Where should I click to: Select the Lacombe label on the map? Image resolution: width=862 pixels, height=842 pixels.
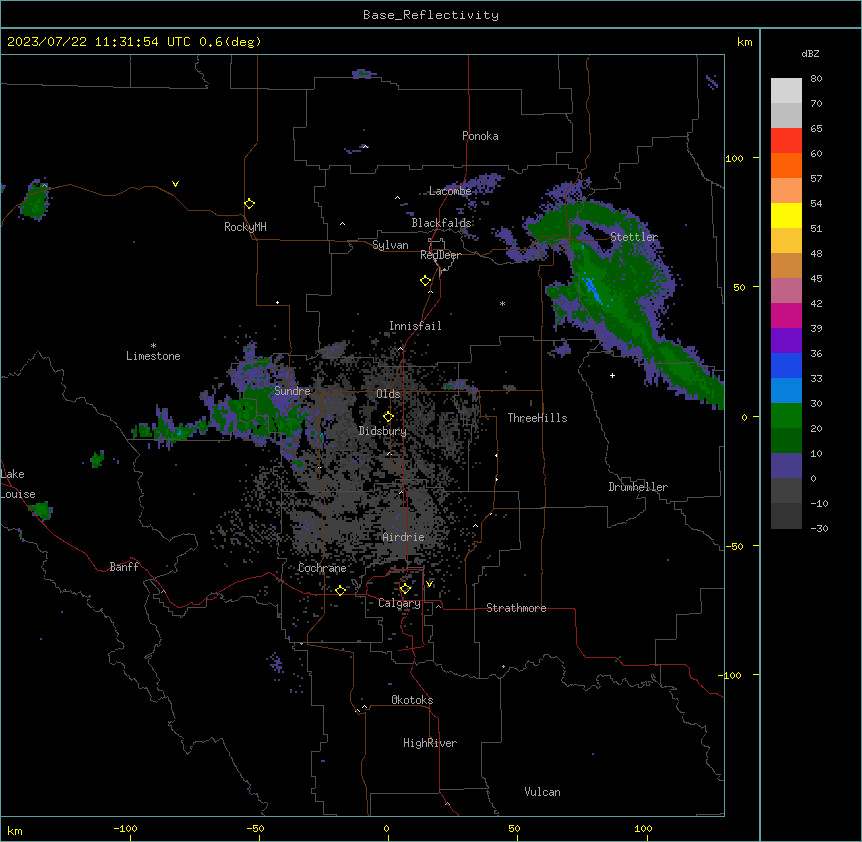pyautogui.click(x=450, y=191)
